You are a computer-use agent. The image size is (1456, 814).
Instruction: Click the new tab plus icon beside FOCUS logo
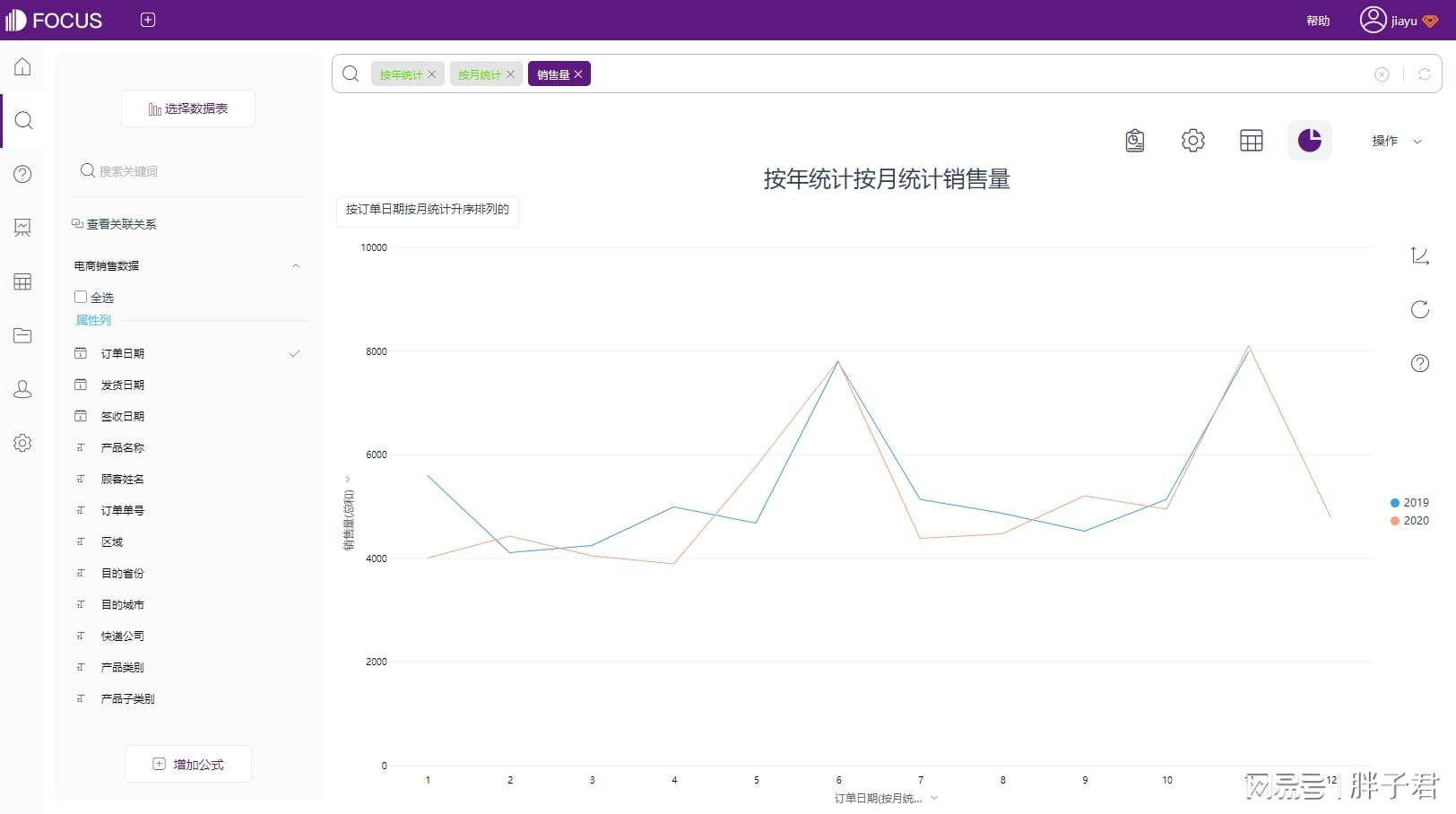(148, 20)
